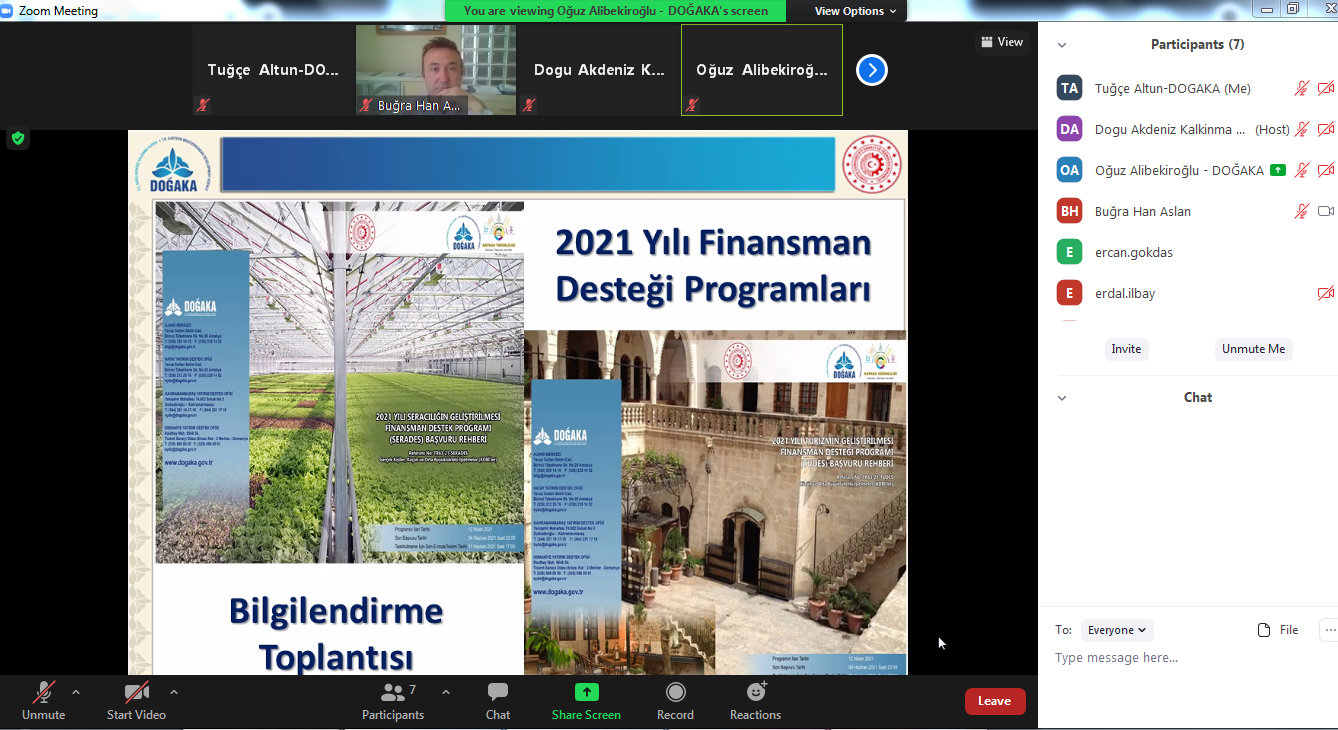The image size is (1338, 730).
Task: Start recording with the Record icon
Action: (x=675, y=692)
